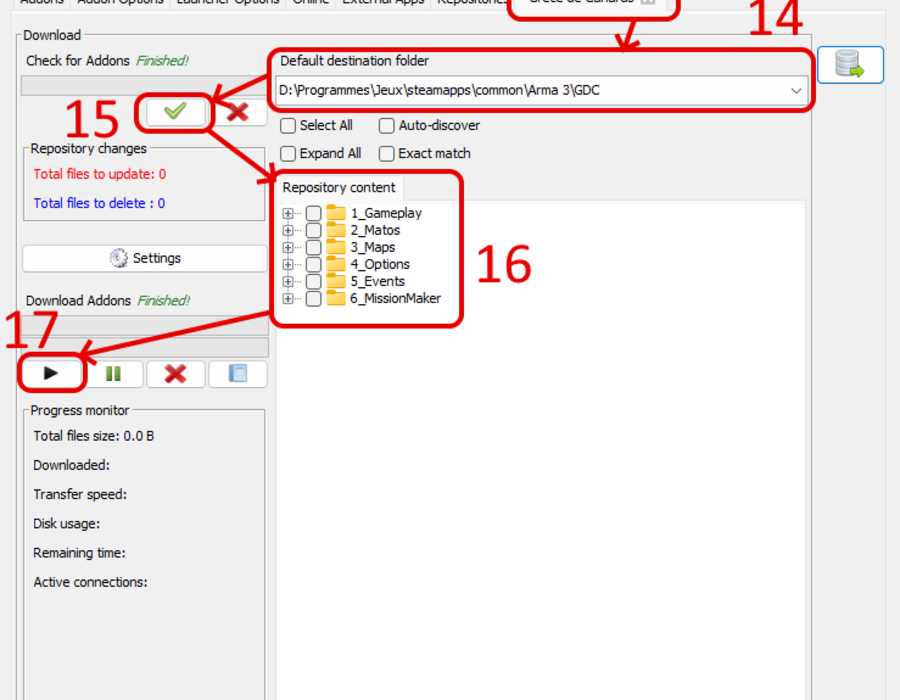Expand the 5_Events tree node
The height and width of the screenshot is (700, 900).
point(288,282)
